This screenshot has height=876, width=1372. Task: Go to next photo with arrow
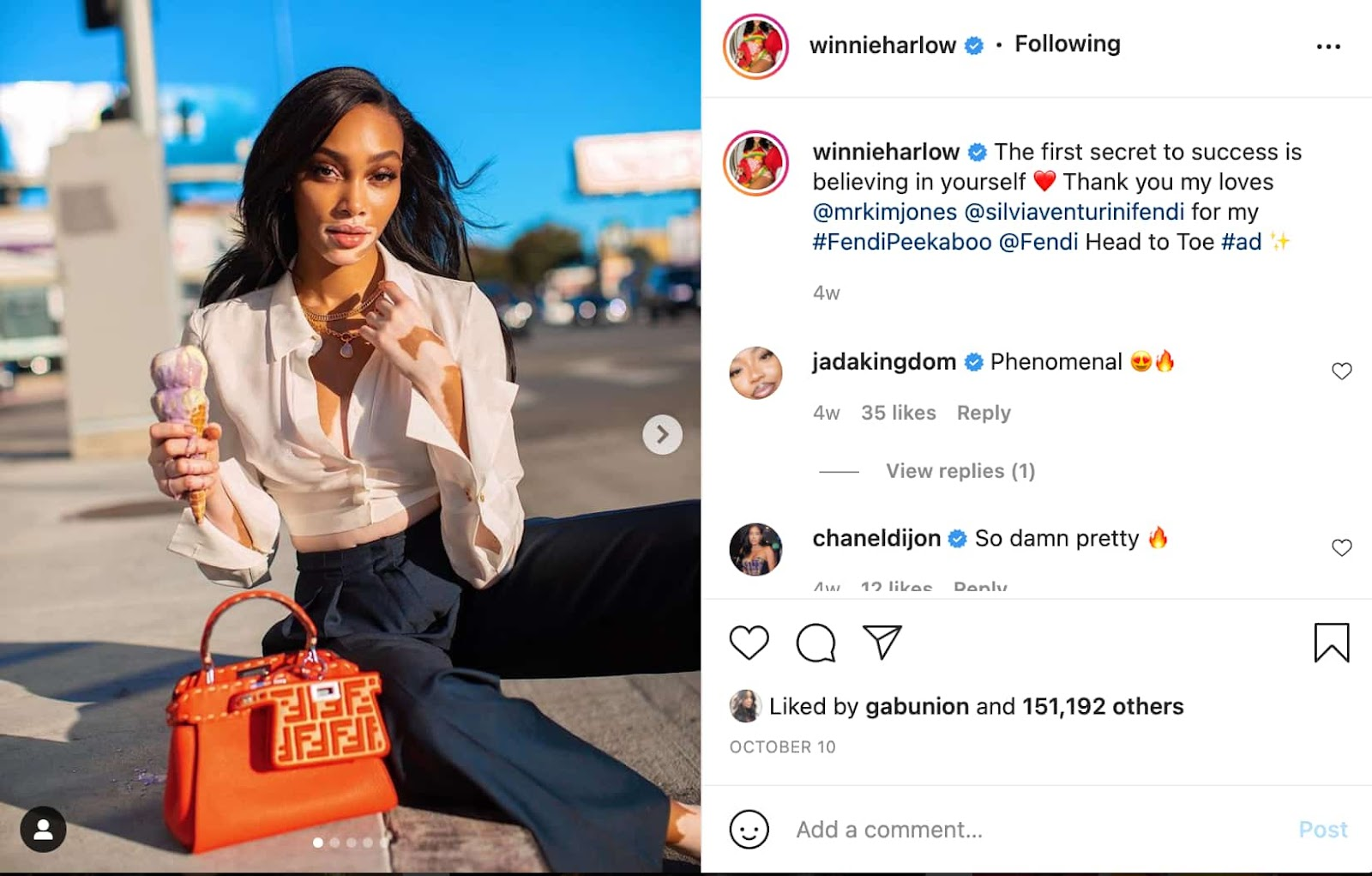point(662,435)
